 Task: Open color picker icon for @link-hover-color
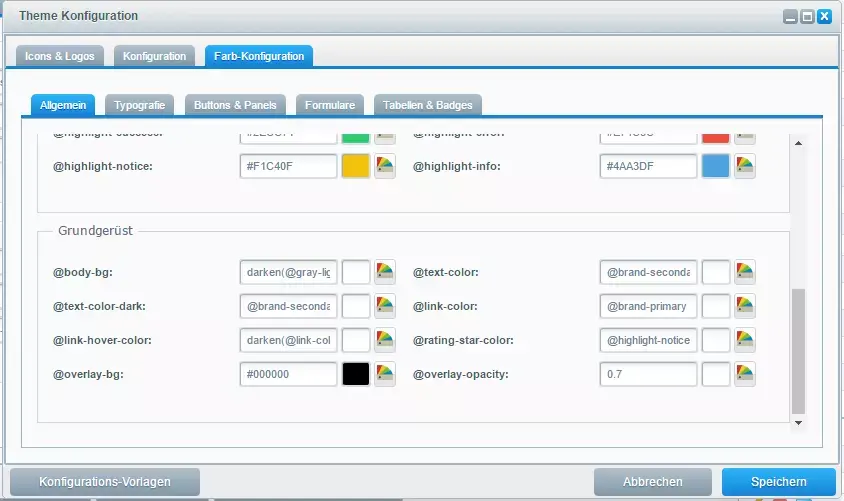tap(385, 340)
